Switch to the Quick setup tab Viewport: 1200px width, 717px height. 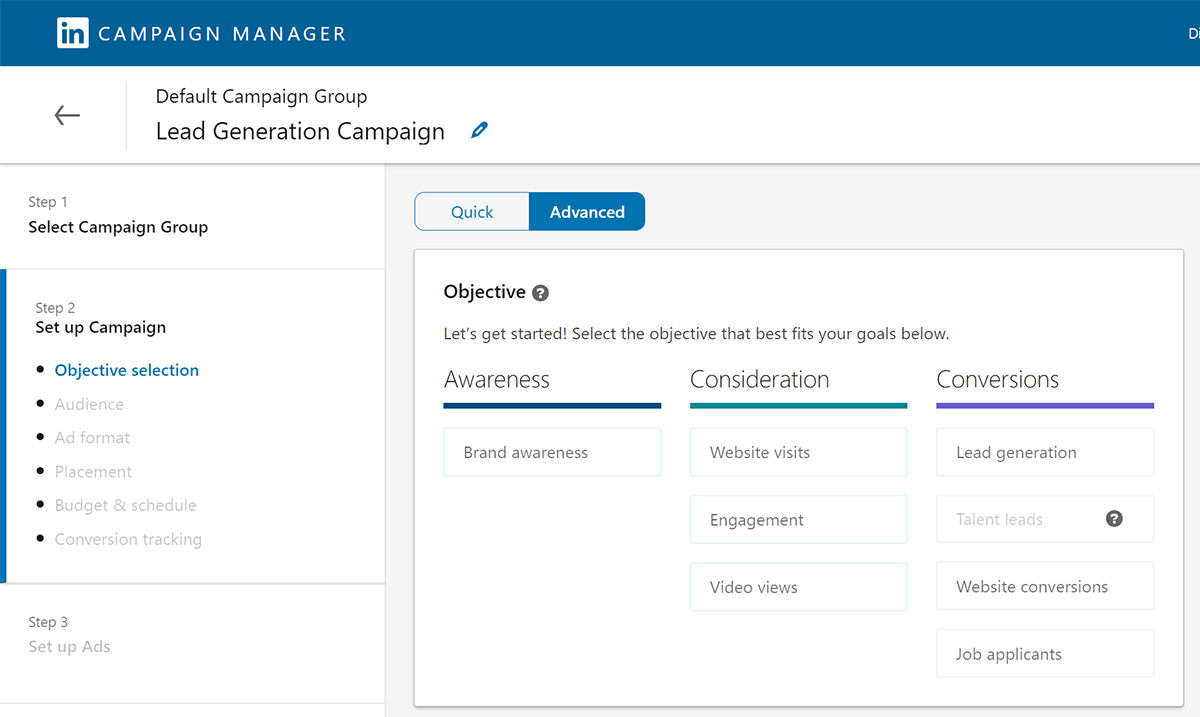(472, 211)
